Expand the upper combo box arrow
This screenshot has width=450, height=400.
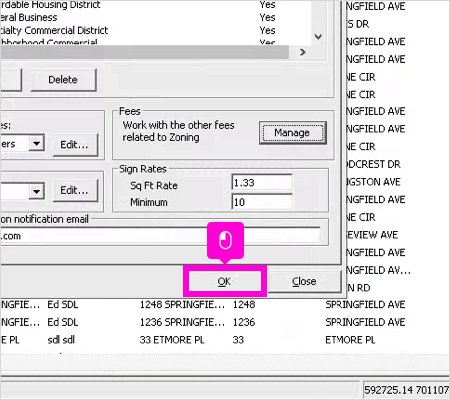(x=36, y=144)
